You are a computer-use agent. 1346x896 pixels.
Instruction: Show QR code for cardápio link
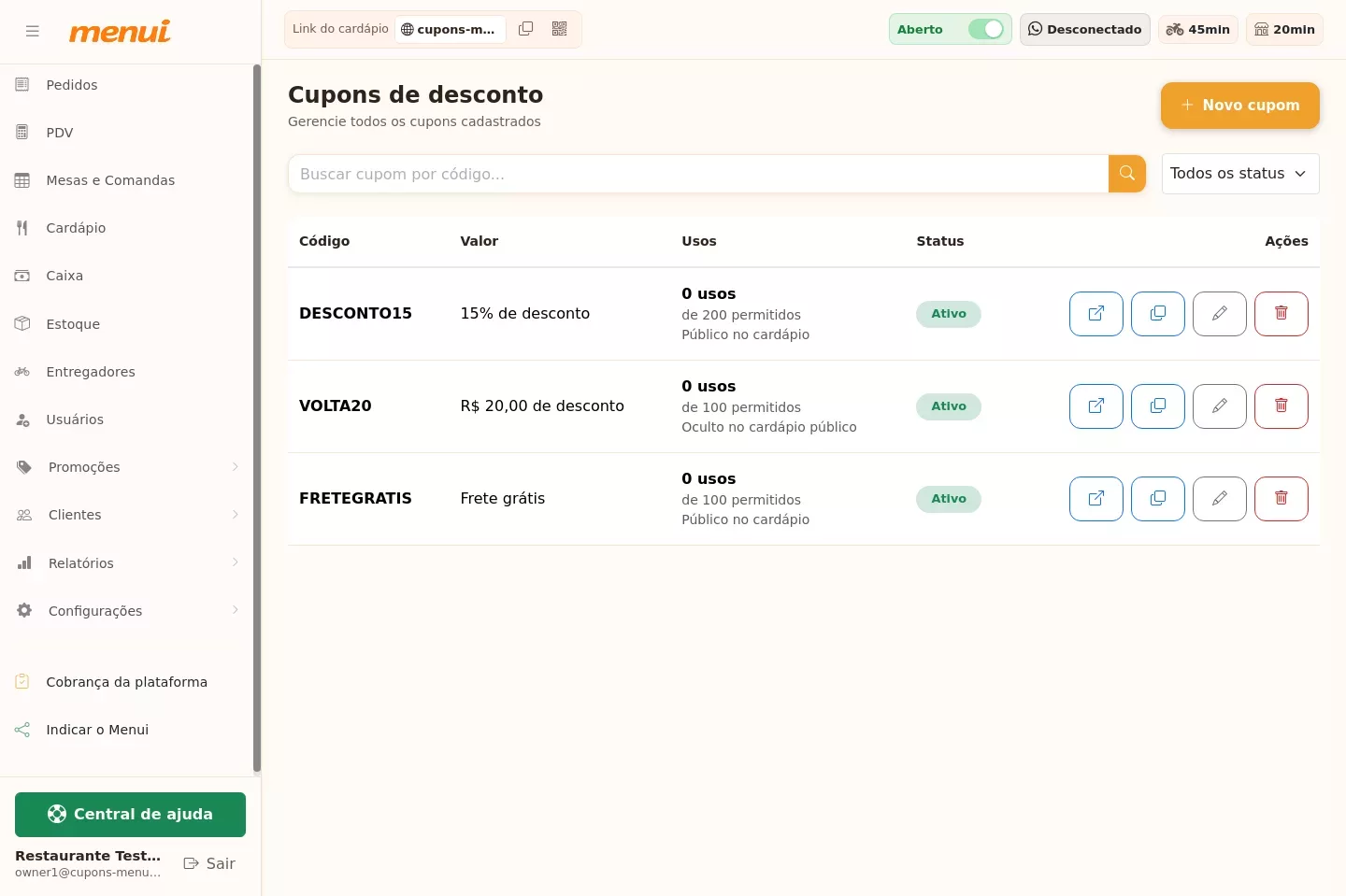click(560, 29)
